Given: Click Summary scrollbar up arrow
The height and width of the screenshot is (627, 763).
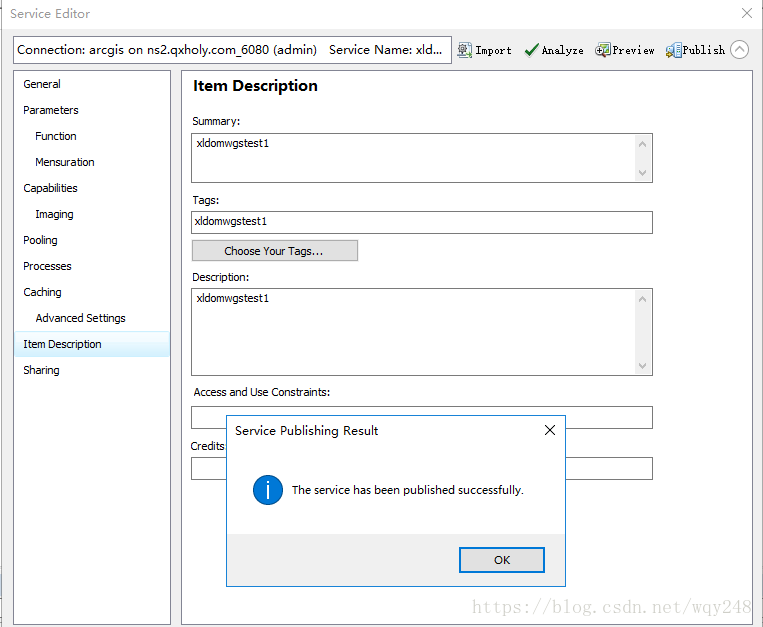Looking at the screenshot, I should point(642,144).
